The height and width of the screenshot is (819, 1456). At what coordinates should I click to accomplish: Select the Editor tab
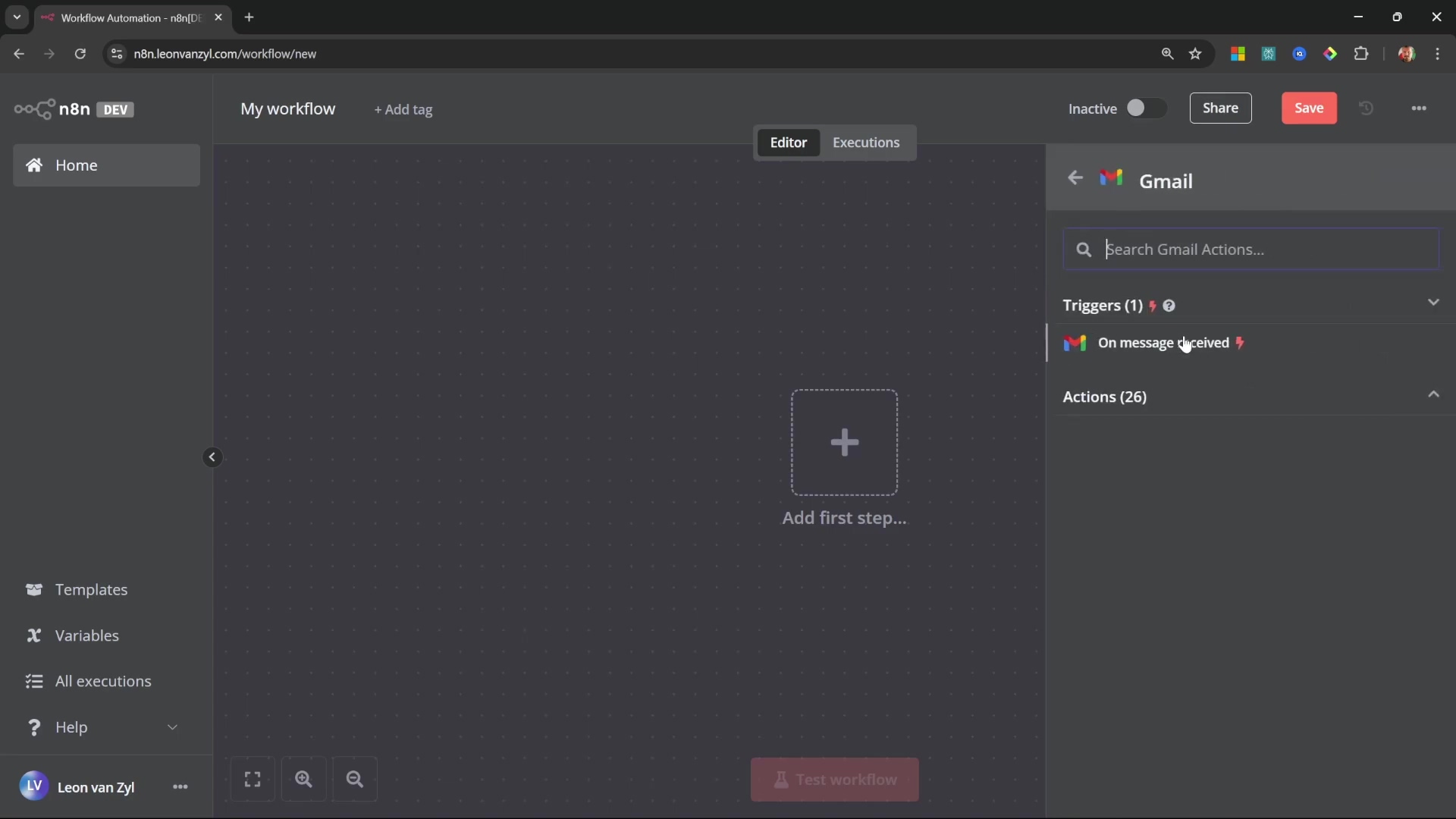(788, 143)
